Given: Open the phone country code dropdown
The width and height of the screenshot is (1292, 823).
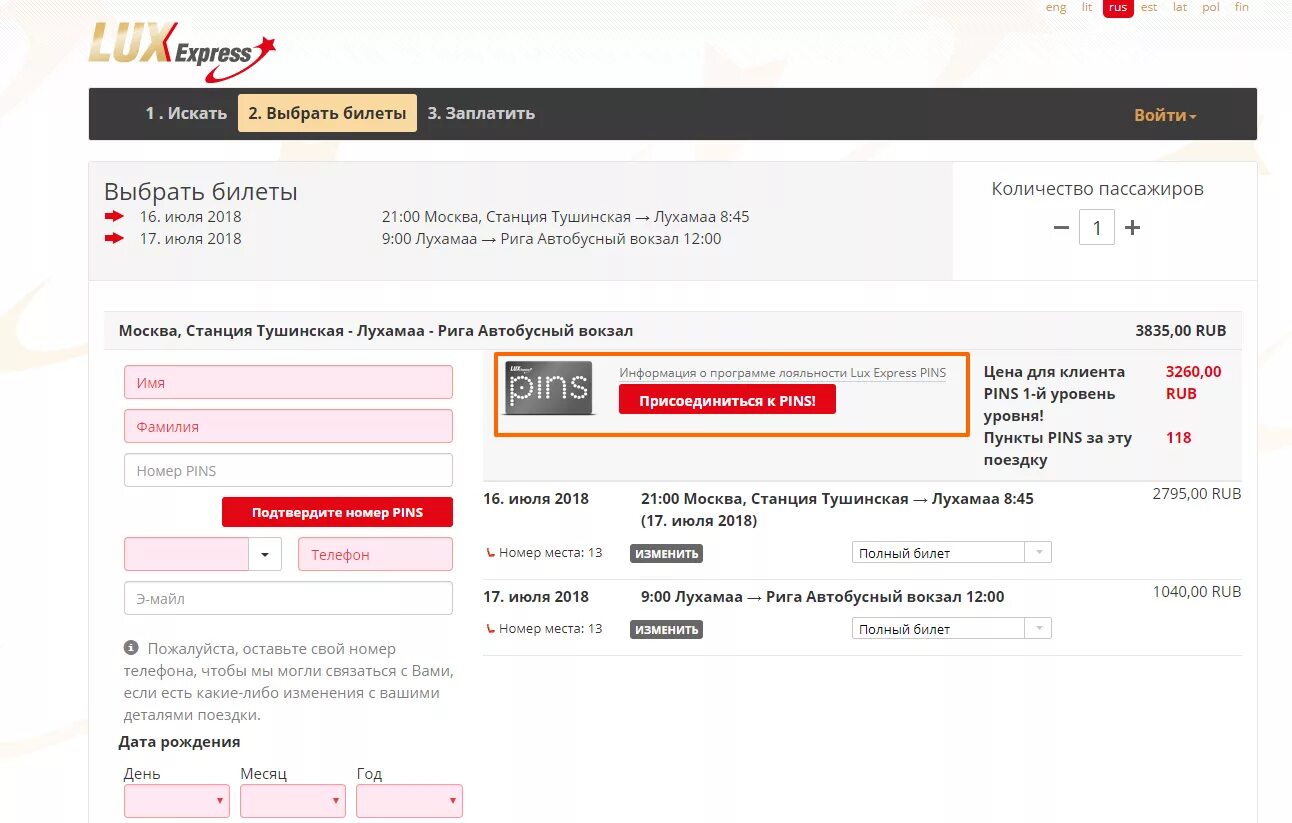Looking at the screenshot, I should click(265, 554).
